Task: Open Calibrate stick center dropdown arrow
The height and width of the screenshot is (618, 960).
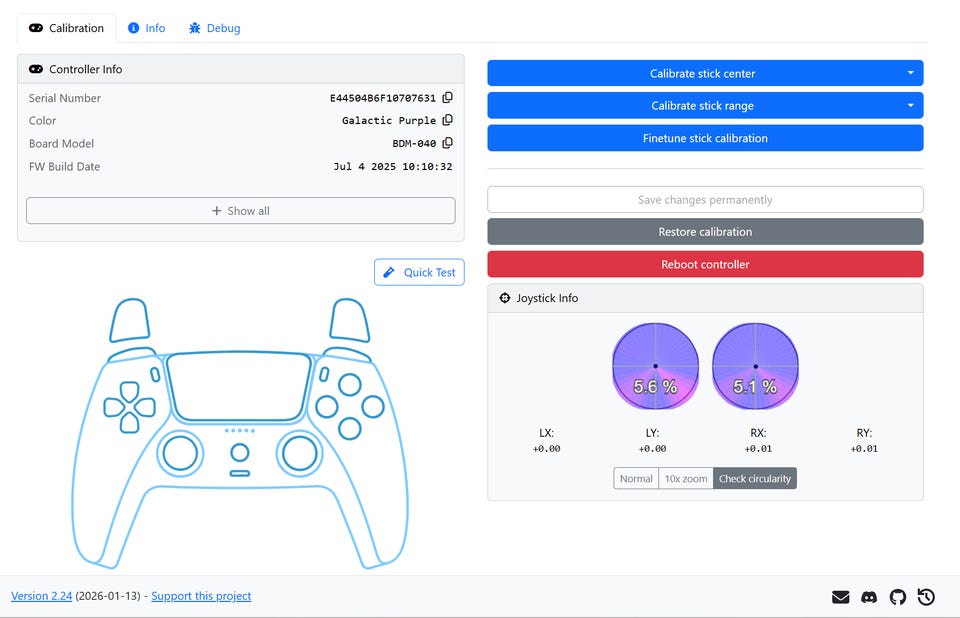Action: 910,73
